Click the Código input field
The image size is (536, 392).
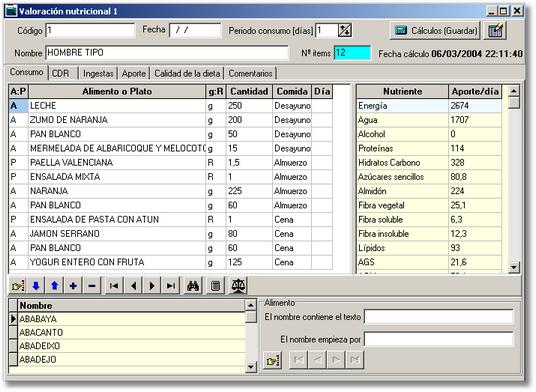(x=90, y=30)
